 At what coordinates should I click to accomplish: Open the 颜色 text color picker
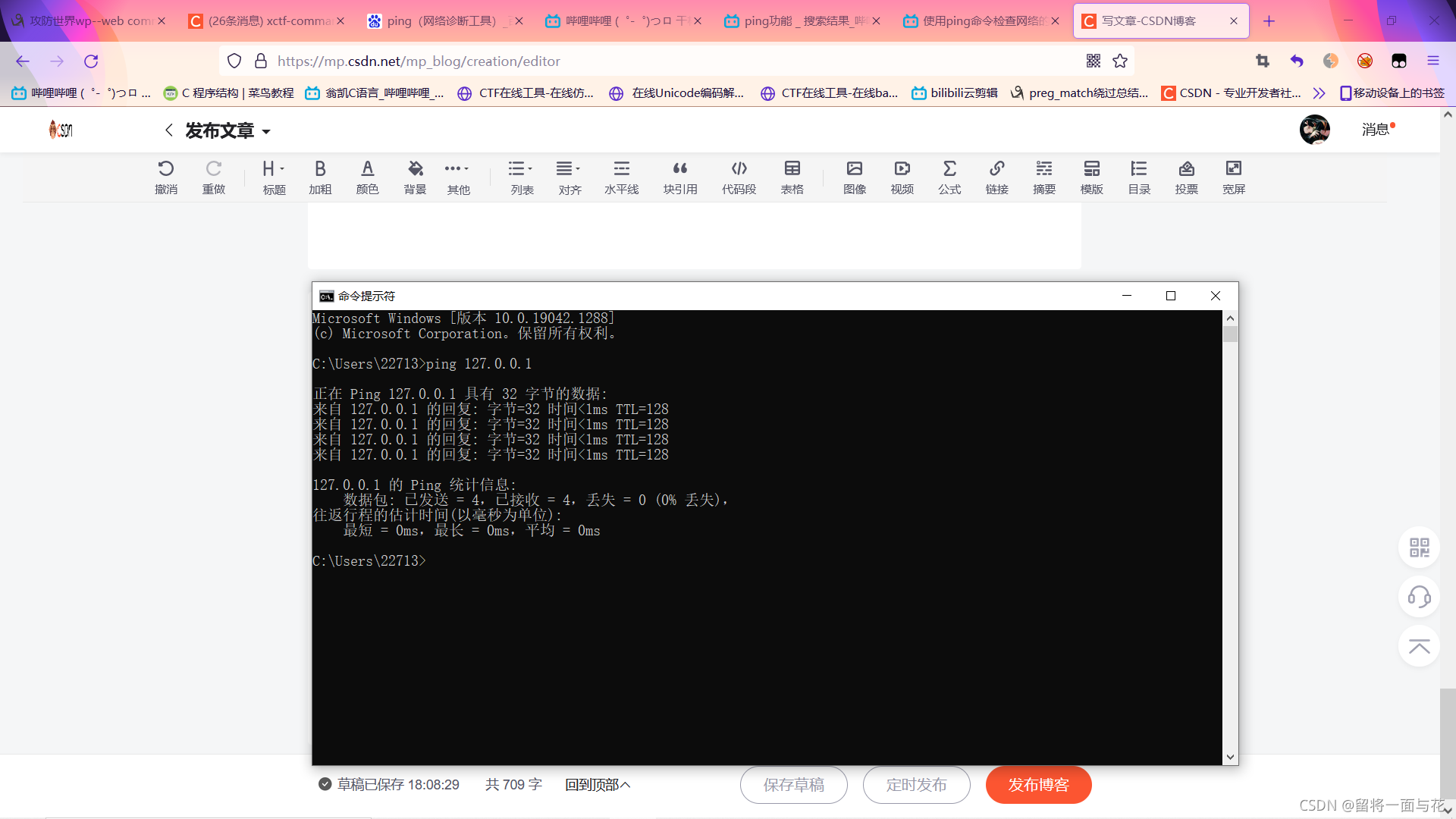[367, 177]
